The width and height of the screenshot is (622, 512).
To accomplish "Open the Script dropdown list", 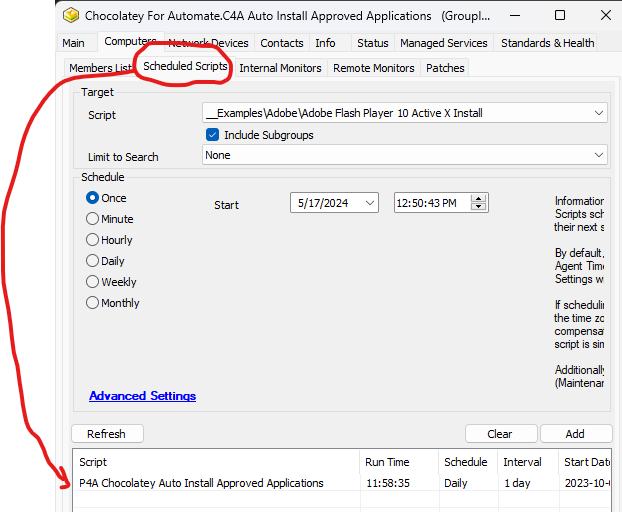I will pos(598,114).
